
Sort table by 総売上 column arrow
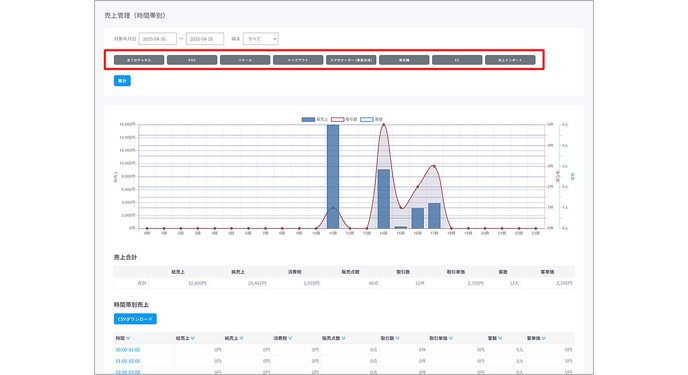point(193,339)
